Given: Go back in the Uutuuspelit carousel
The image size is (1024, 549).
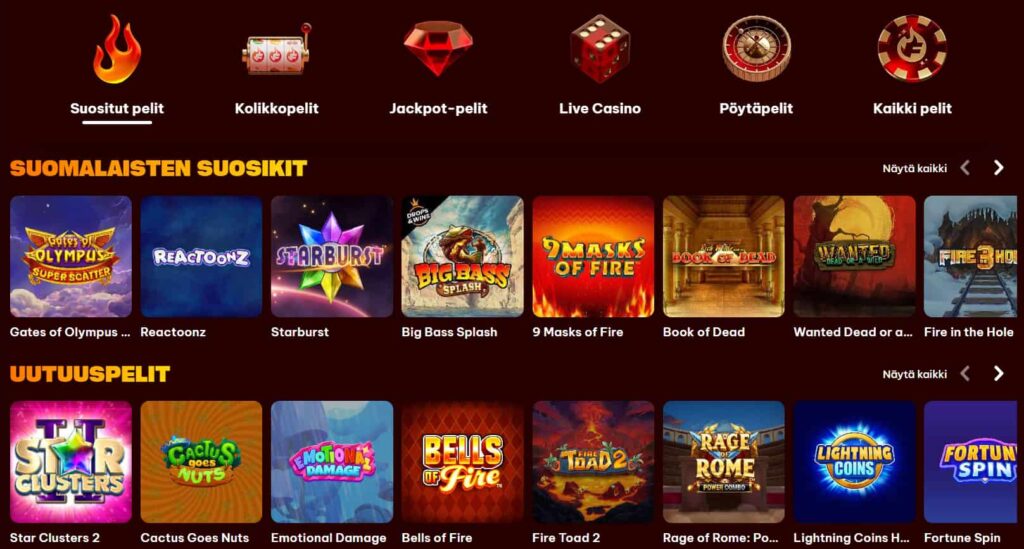Looking at the screenshot, I should point(965,373).
